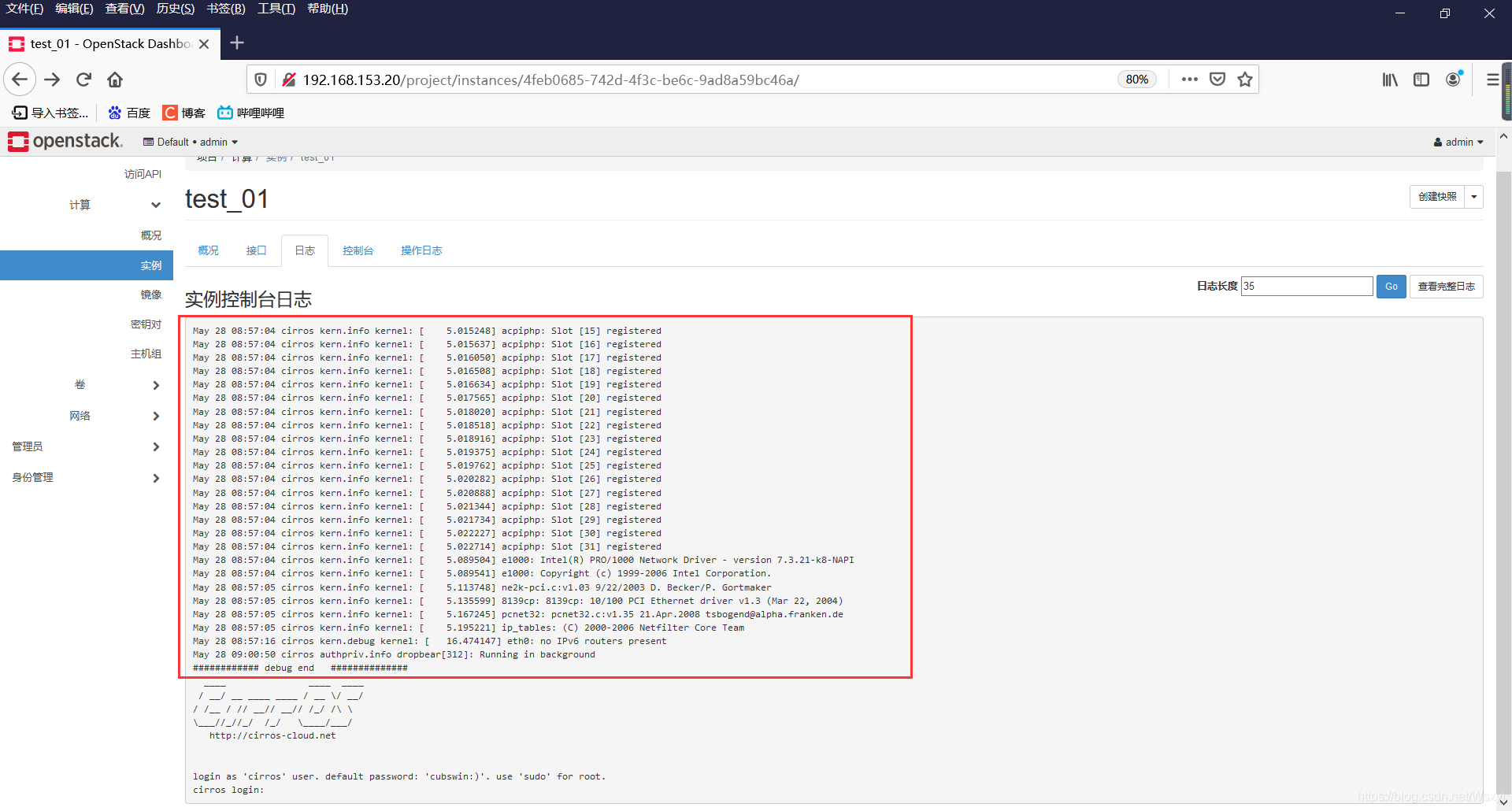This screenshot has height=811, width=1512.
Task: Open Default admin project dropdown
Action: (x=190, y=142)
